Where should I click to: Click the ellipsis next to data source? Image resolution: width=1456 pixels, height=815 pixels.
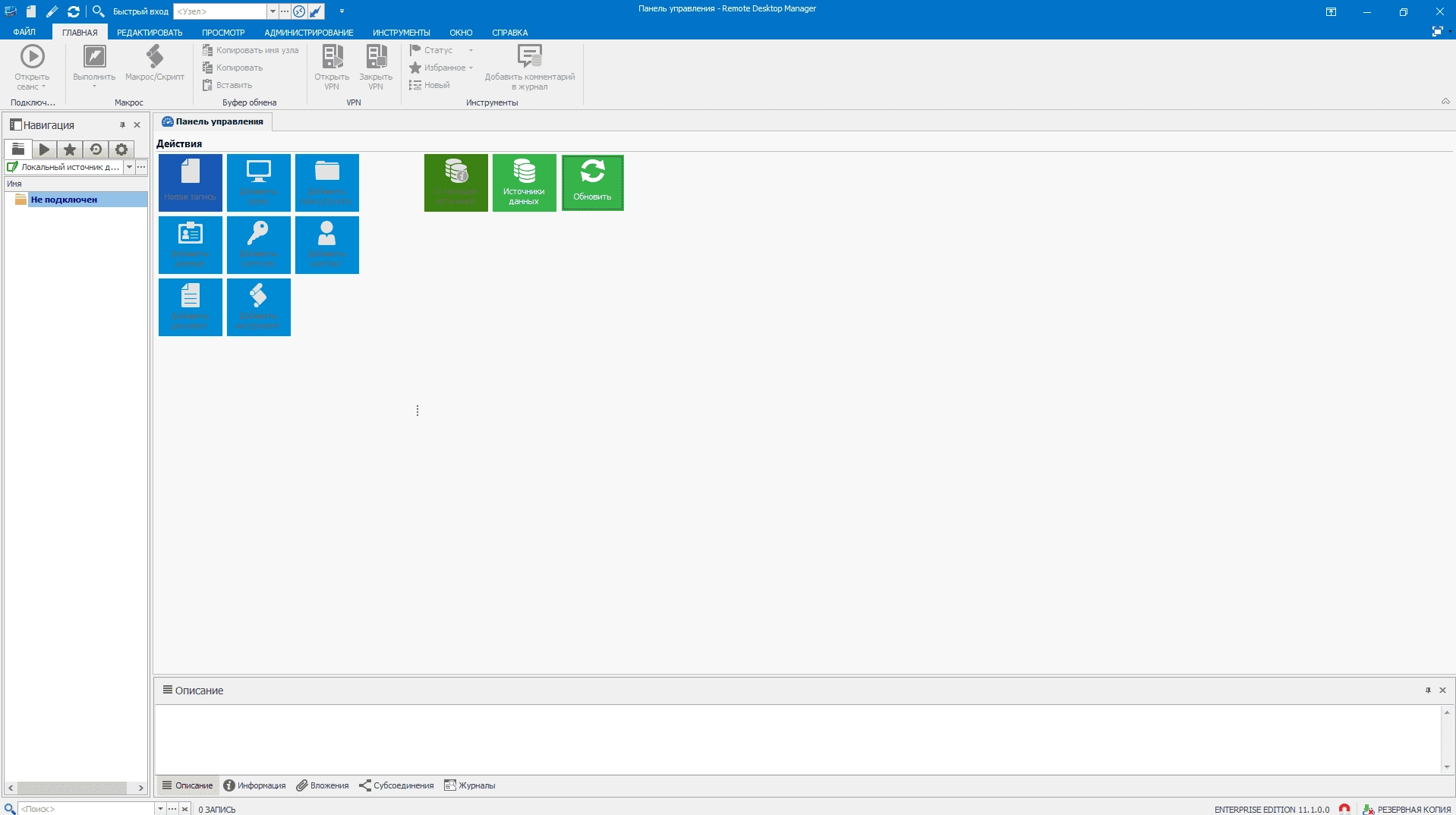[141, 167]
